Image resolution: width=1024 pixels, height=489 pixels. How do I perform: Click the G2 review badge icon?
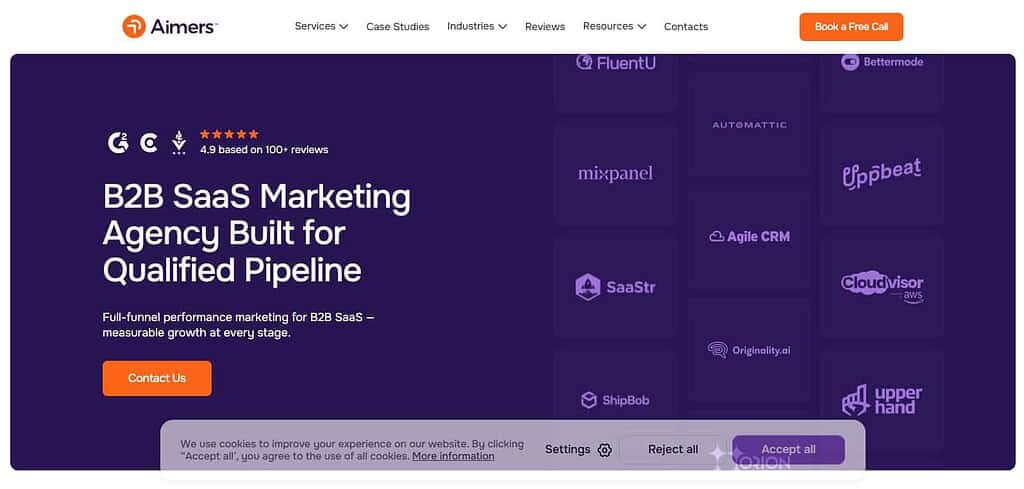click(118, 142)
